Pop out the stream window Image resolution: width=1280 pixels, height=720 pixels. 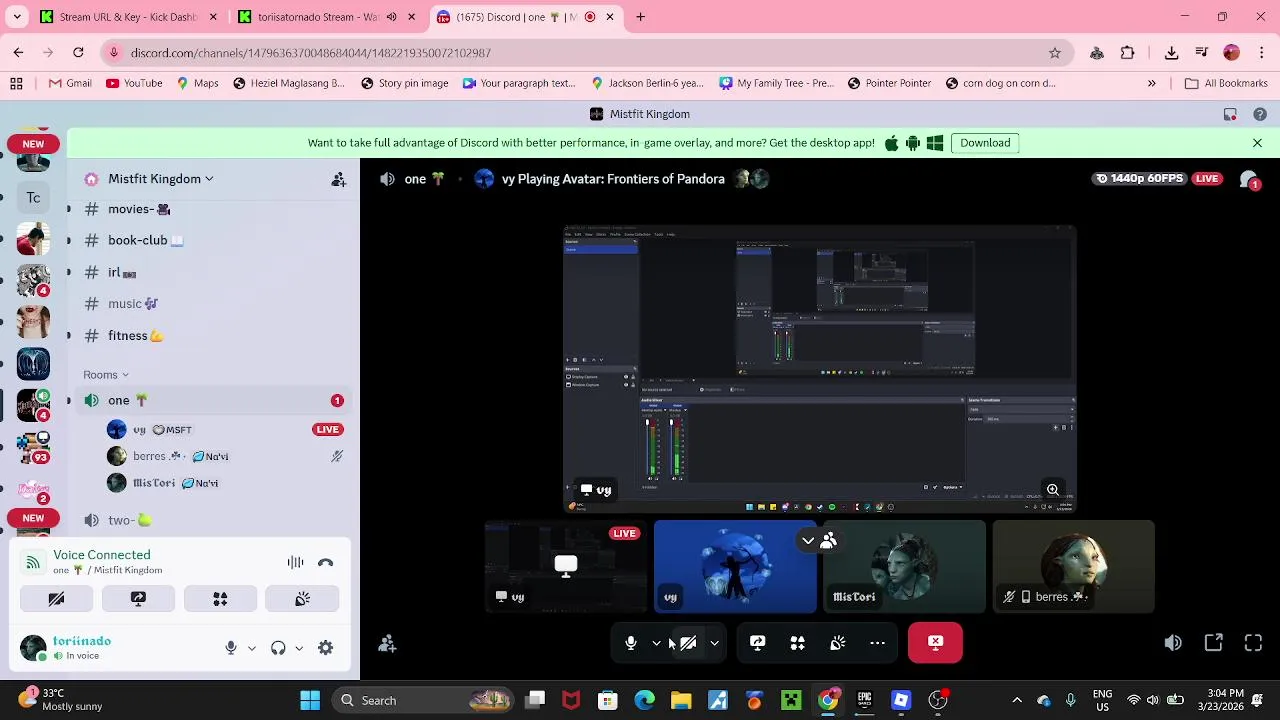click(1213, 643)
